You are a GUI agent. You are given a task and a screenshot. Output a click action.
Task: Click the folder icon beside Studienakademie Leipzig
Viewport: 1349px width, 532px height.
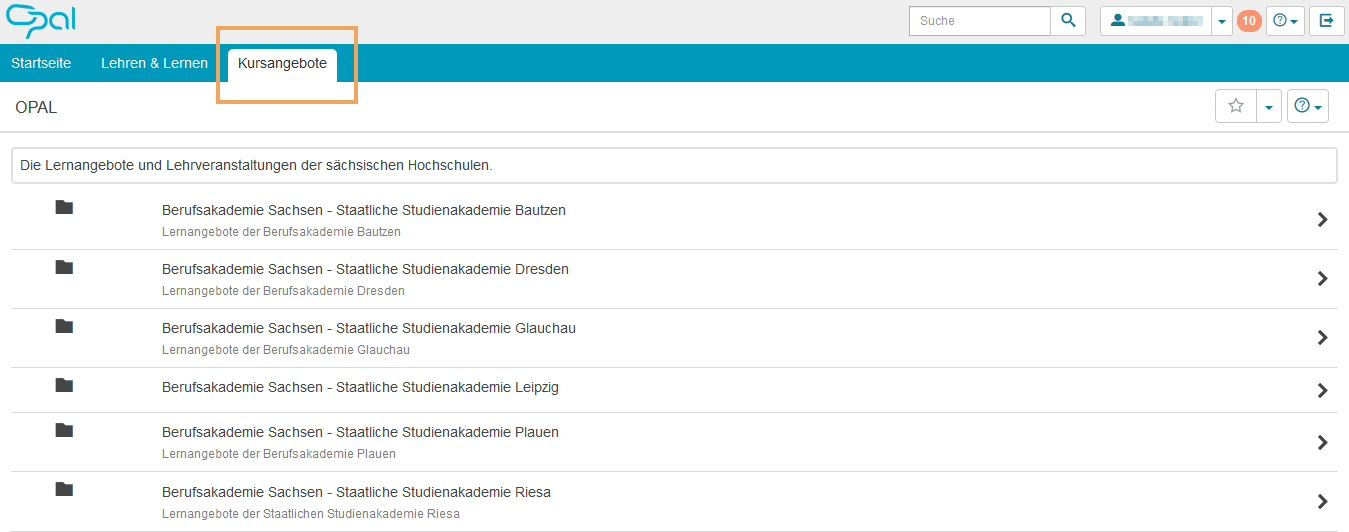tap(64, 385)
